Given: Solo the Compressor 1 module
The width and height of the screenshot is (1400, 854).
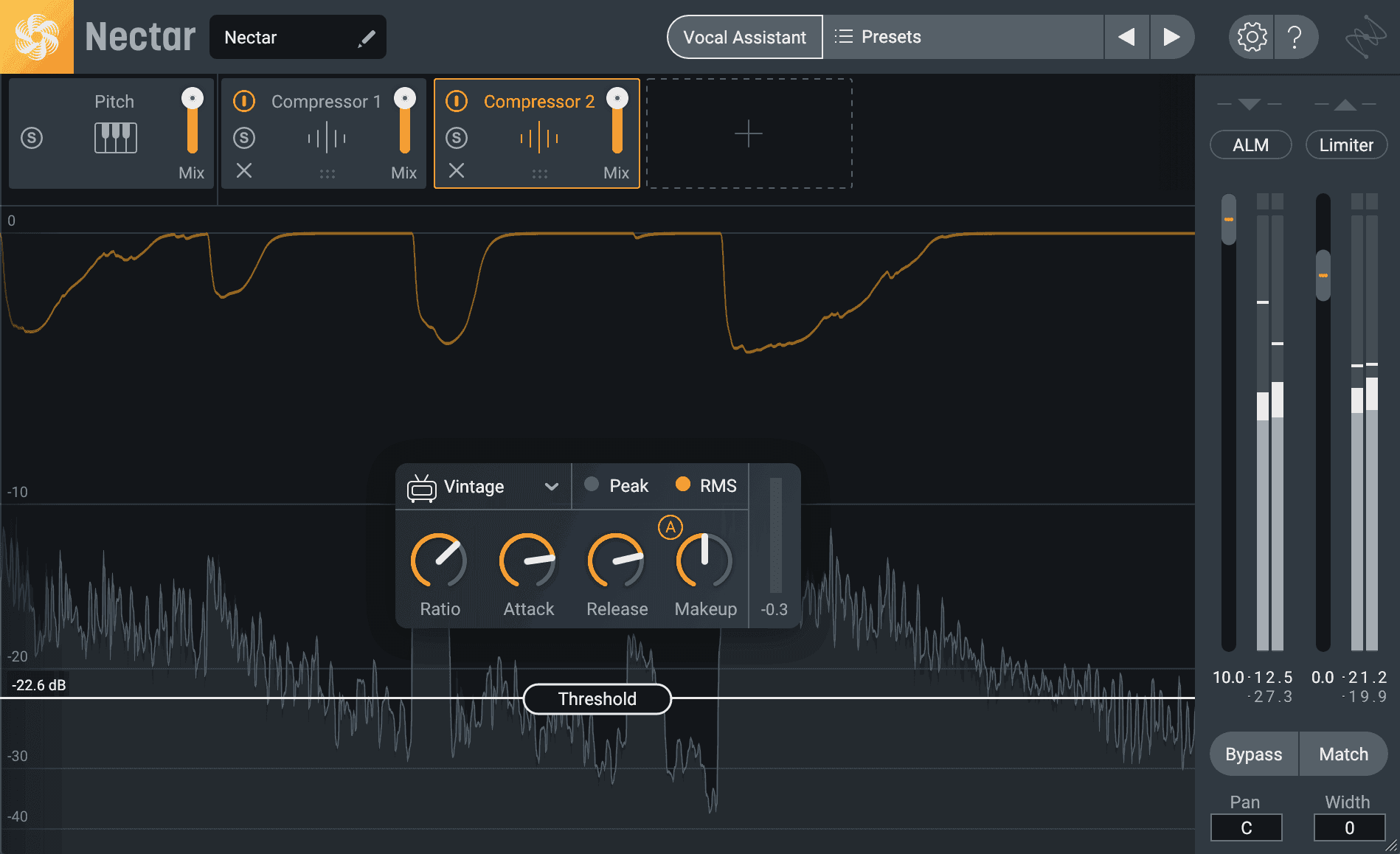Looking at the screenshot, I should 244,138.
